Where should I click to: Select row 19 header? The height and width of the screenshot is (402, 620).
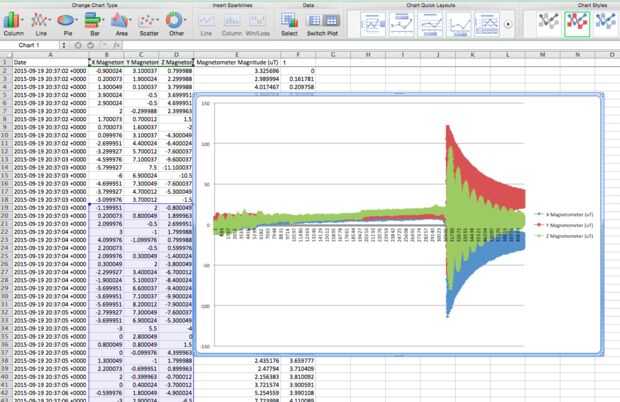click(x=6, y=208)
